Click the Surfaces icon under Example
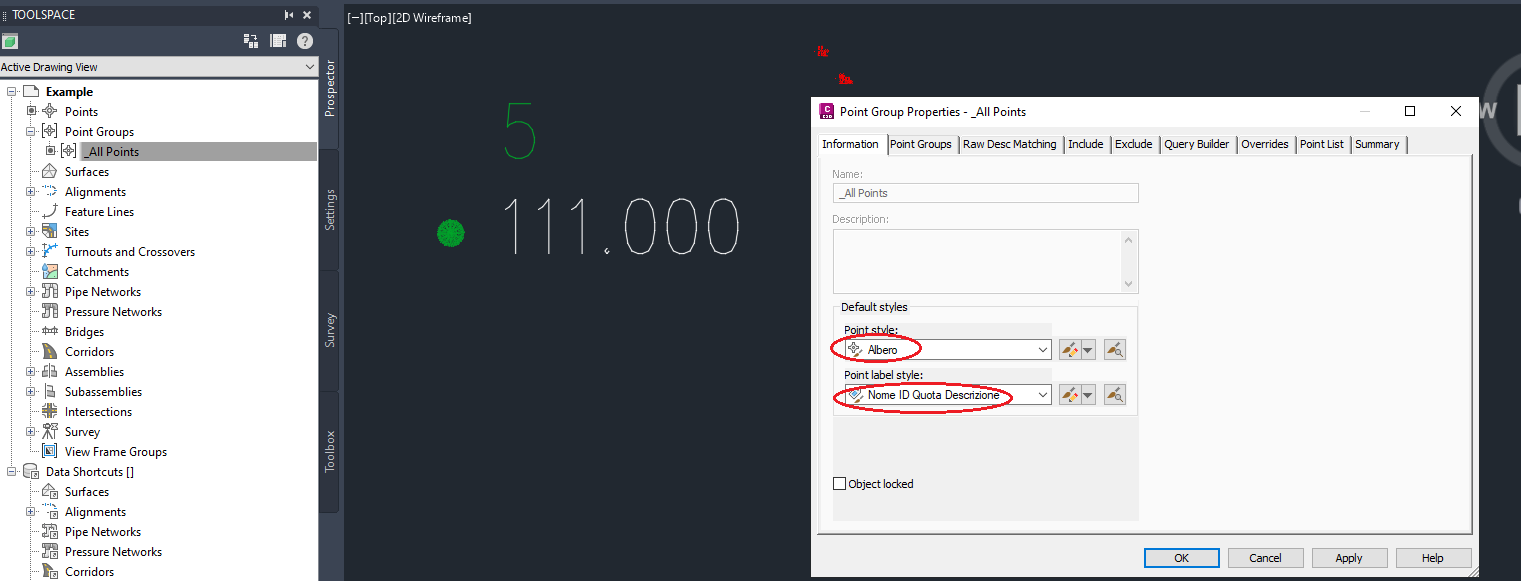The height and width of the screenshot is (581, 1521). tap(49, 171)
